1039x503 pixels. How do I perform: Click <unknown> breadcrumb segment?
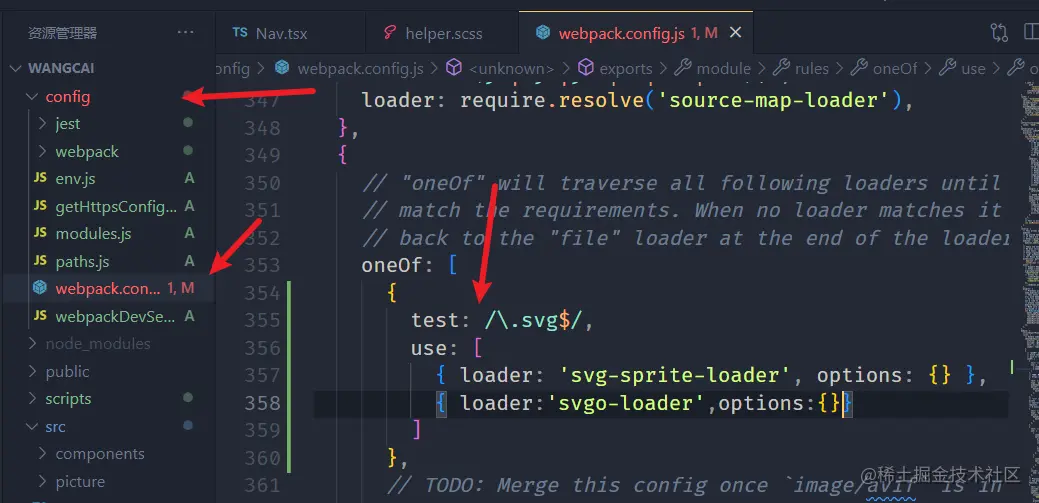(512, 69)
